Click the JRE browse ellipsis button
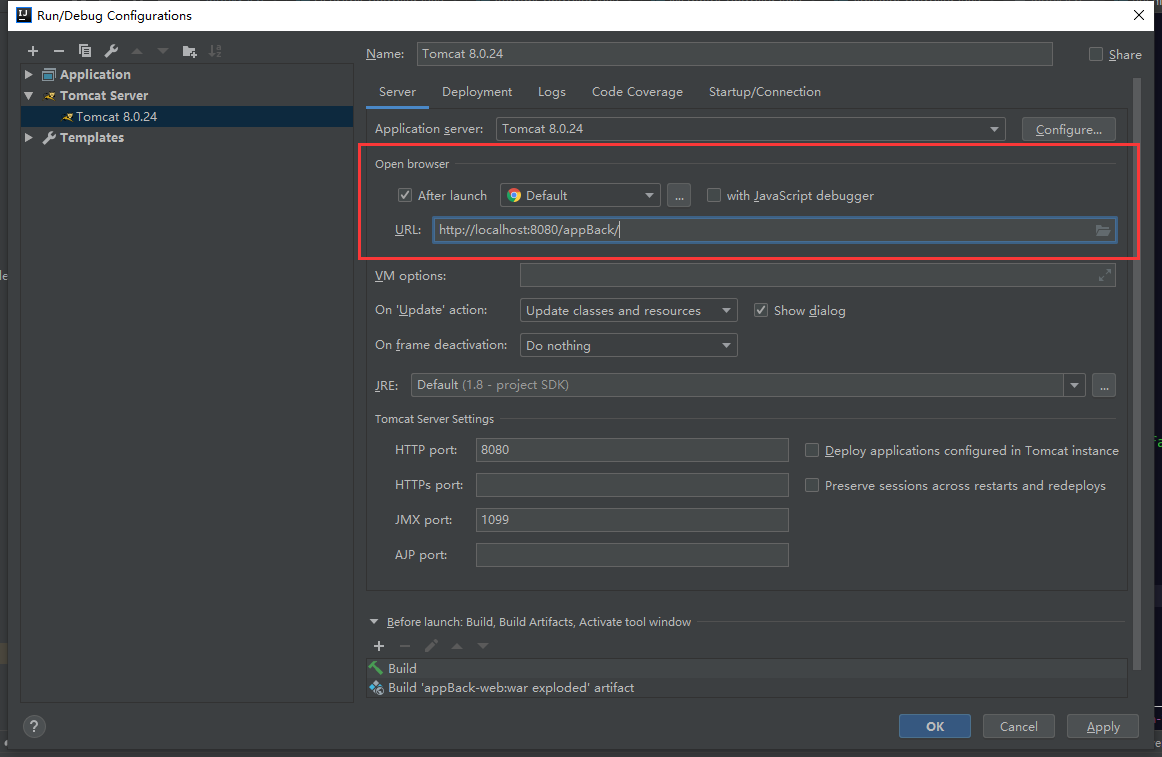This screenshot has width=1162, height=757. click(x=1104, y=385)
